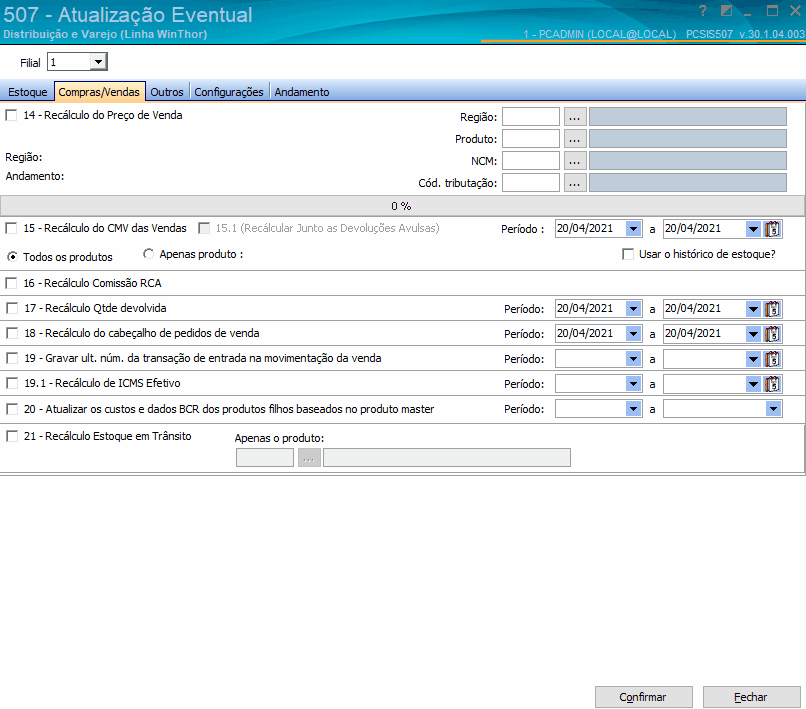Click the window restore-down icon in title bar
The height and width of the screenshot is (709, 806).
tap(726, 11)
